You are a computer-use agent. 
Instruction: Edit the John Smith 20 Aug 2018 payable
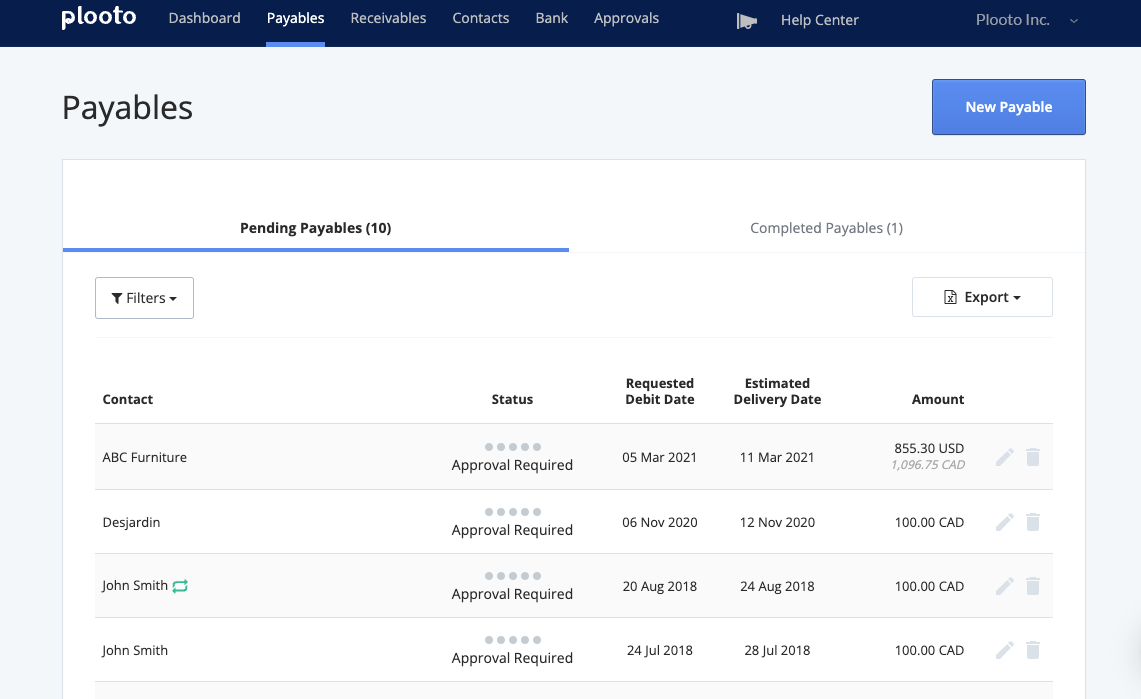(x=1005, y=586)
